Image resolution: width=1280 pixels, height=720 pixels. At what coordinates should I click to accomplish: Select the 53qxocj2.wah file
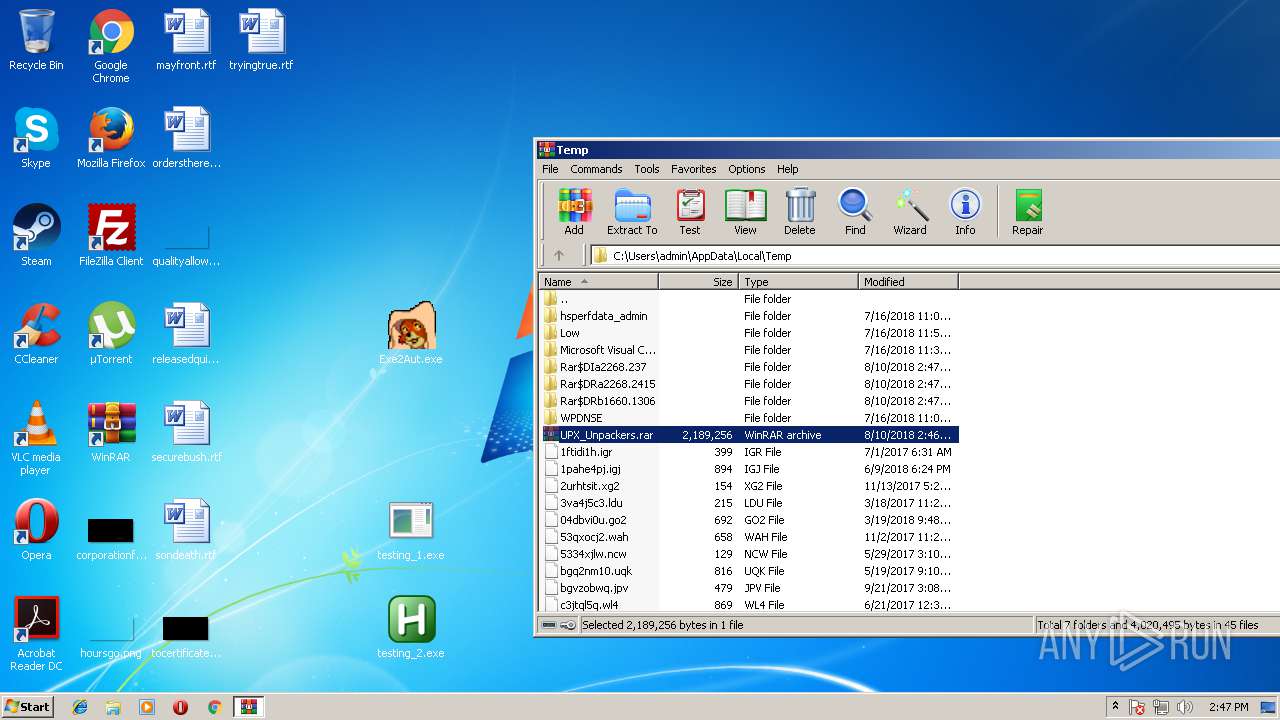pyautogui.click(x=750, y=537)
